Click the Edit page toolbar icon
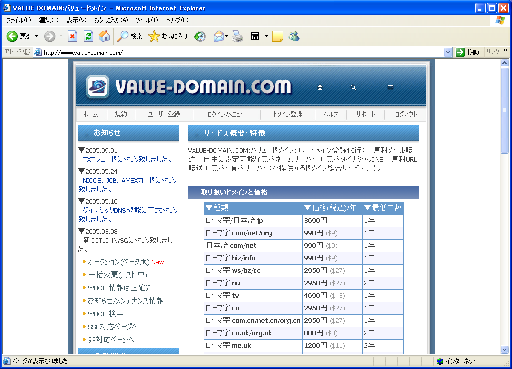 255,36
